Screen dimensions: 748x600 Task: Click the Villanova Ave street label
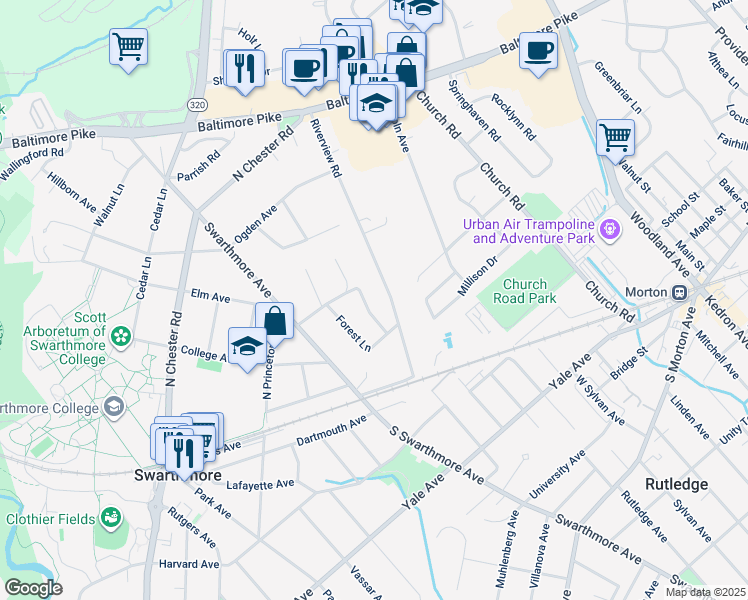[x=540, y=556]
